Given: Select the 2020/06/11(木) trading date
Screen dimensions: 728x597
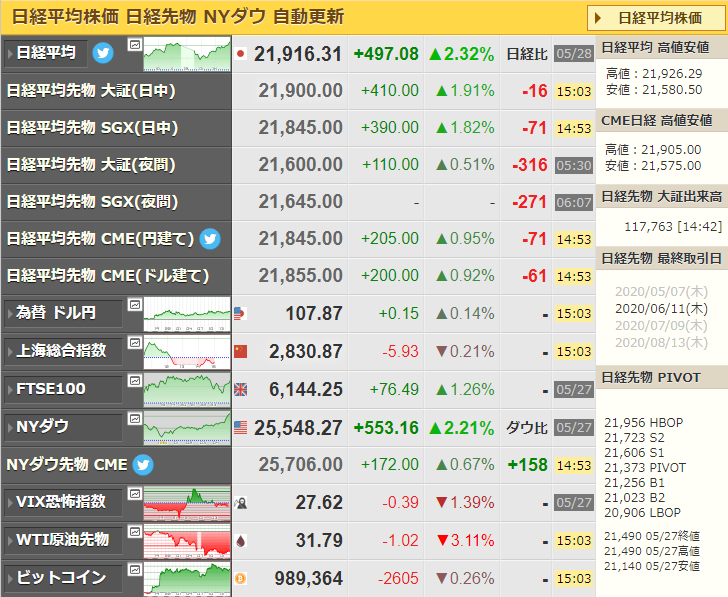Looking at the screenshot, I should 661,309.
